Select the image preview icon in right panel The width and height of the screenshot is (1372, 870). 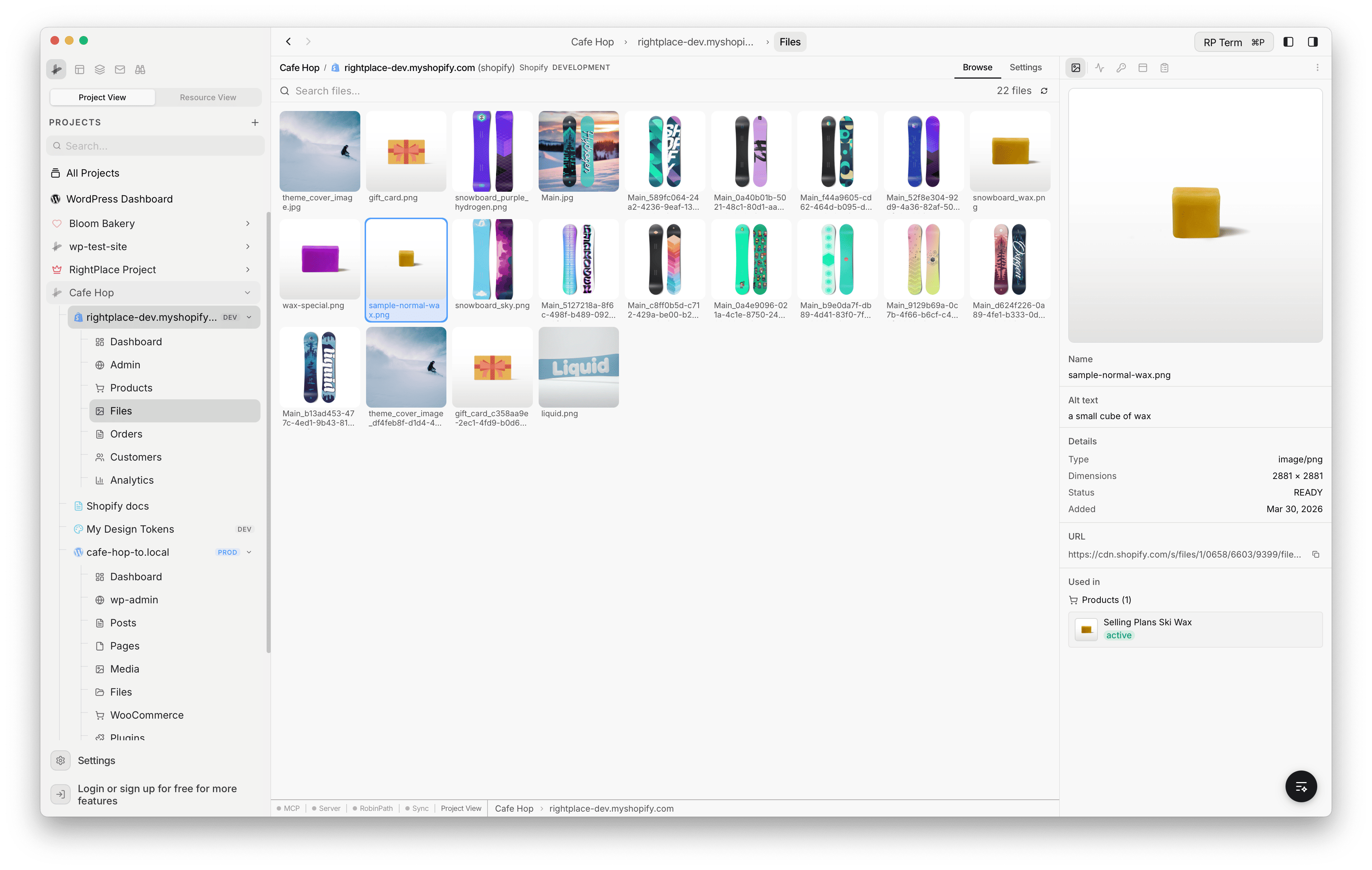(x=1076, y=67)
